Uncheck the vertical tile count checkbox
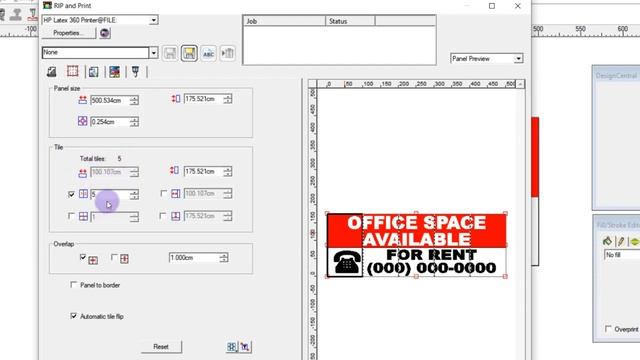This screenshot has height=360, width=640. click(71, 194)
